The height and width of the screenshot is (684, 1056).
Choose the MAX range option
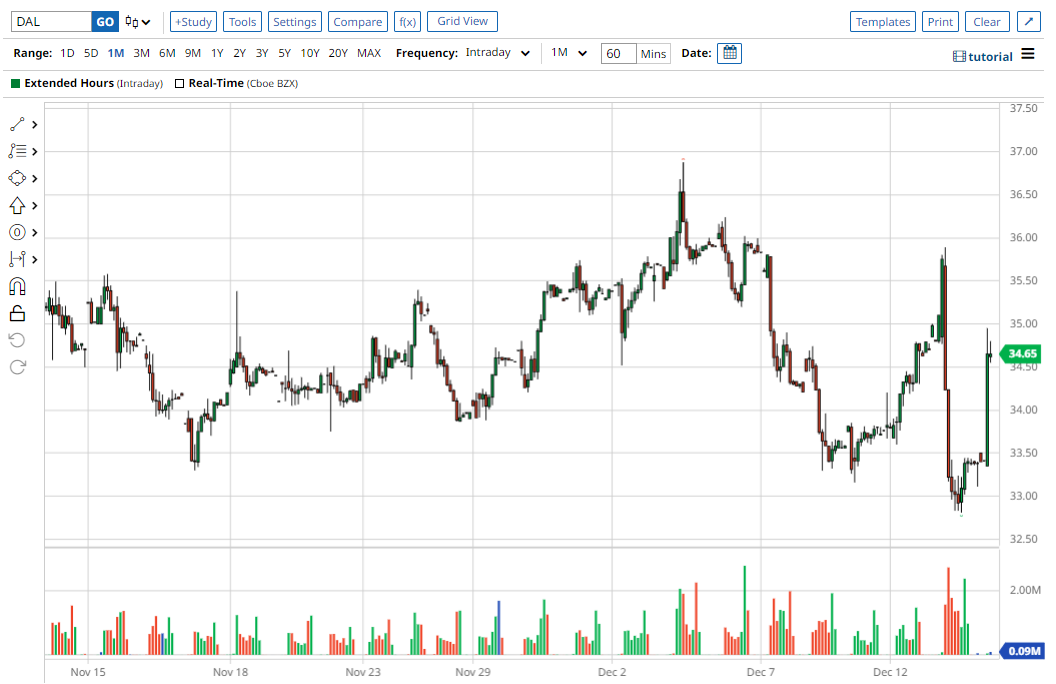coord(369,53)
